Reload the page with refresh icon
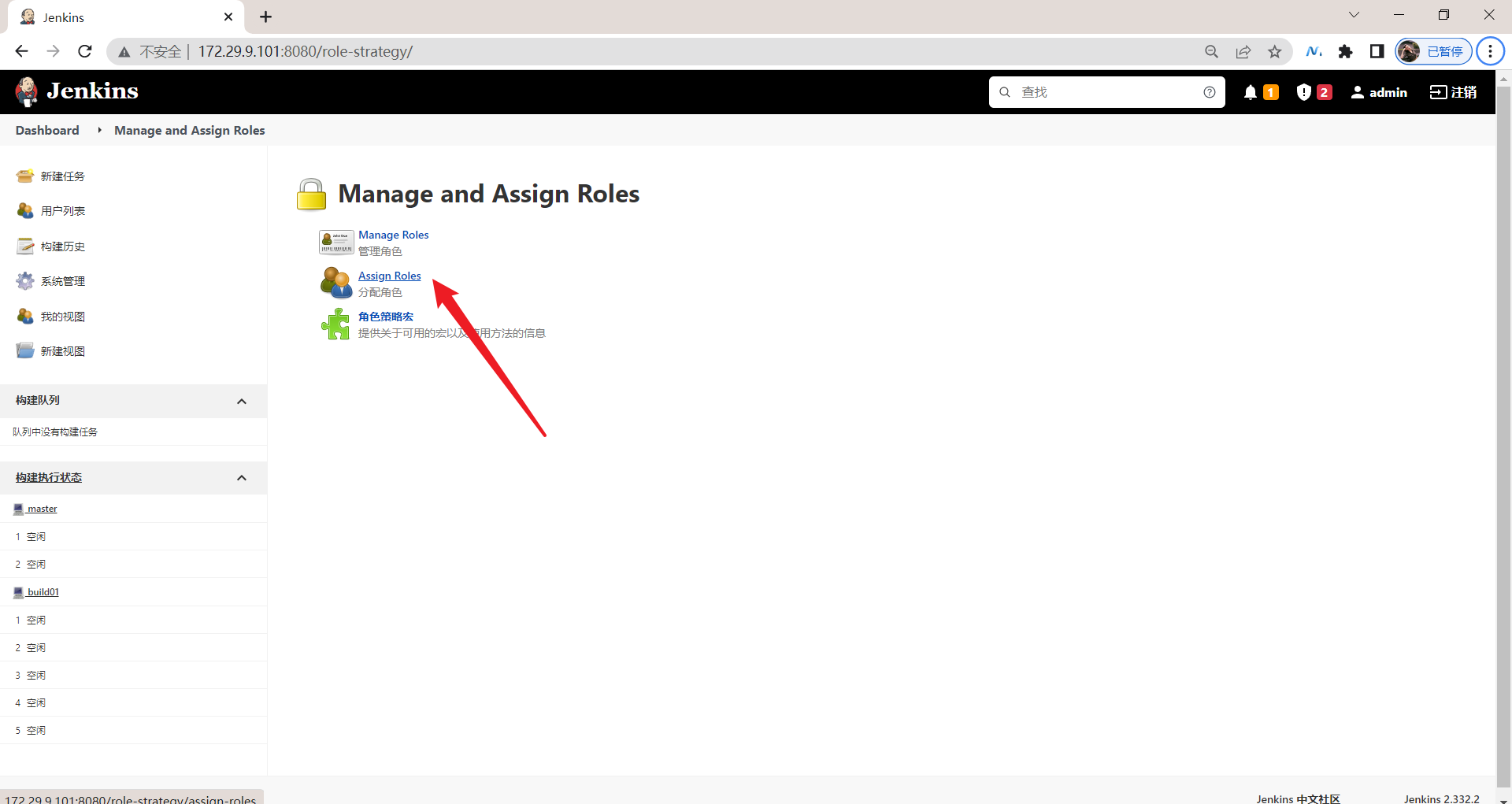The image size is (1512, 804). [x=85, y=51]
